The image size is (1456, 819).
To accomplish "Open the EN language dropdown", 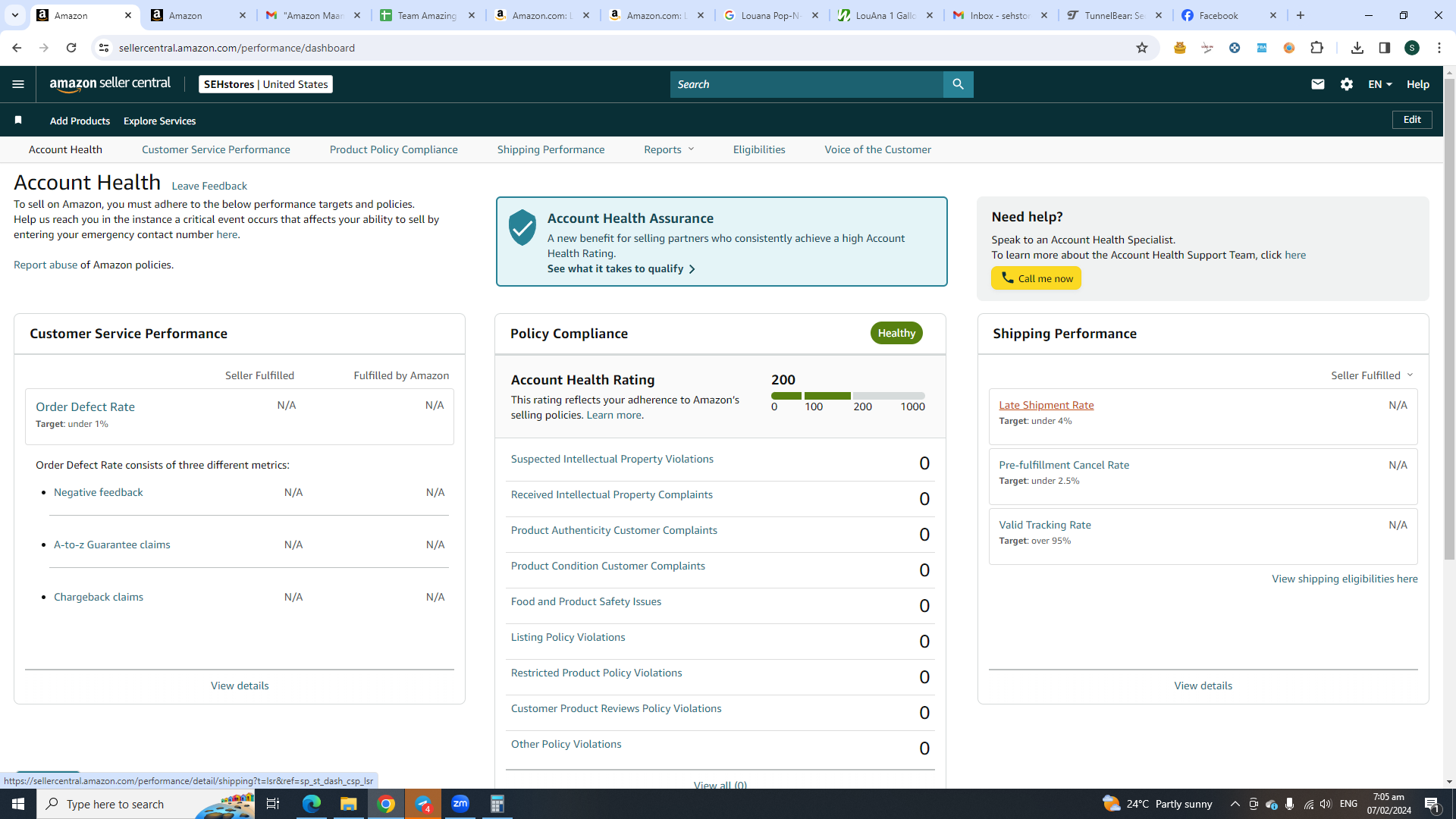I will click(1379, 84).
